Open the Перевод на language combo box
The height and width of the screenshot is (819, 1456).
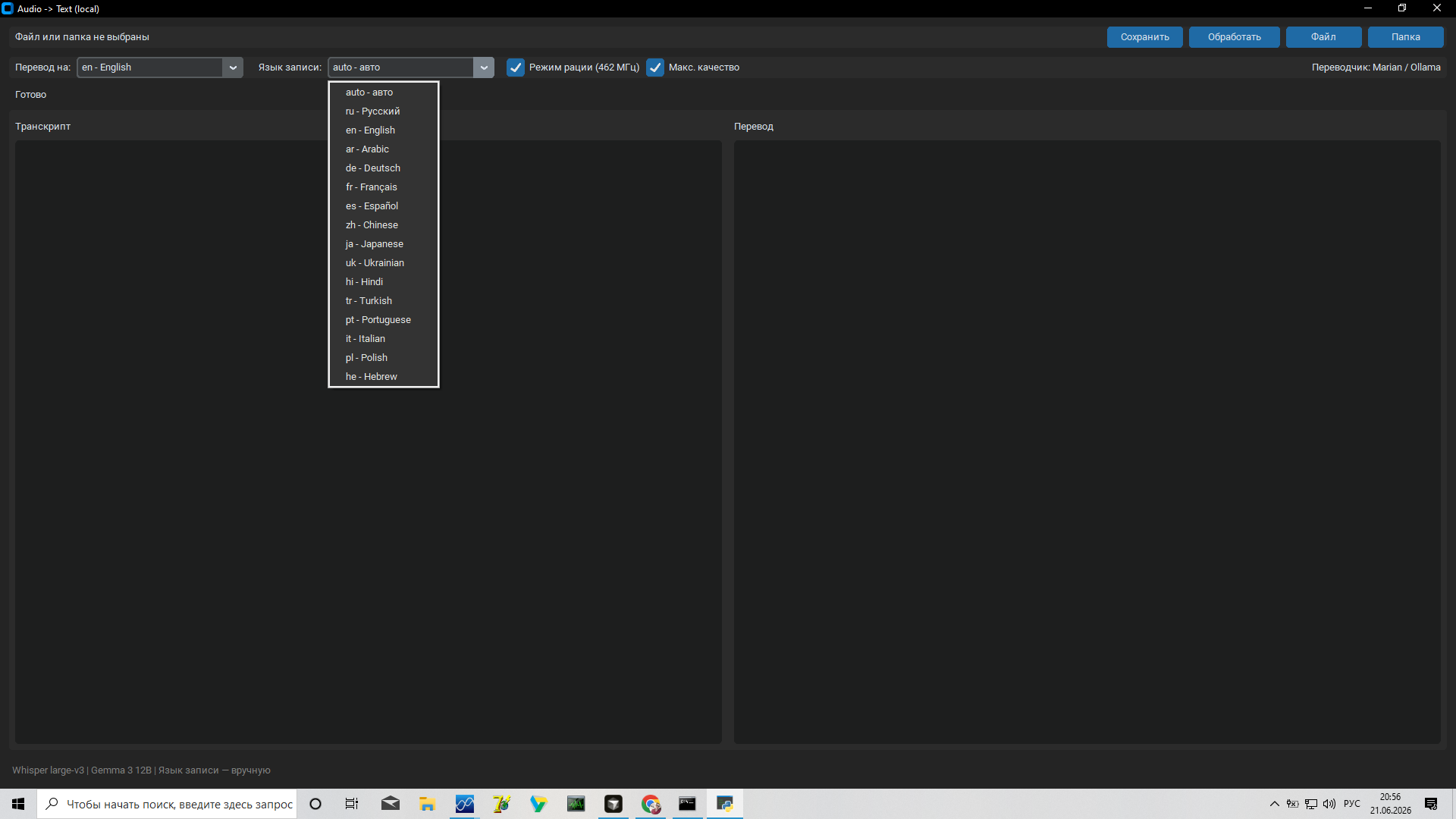(x=159, y=67)
